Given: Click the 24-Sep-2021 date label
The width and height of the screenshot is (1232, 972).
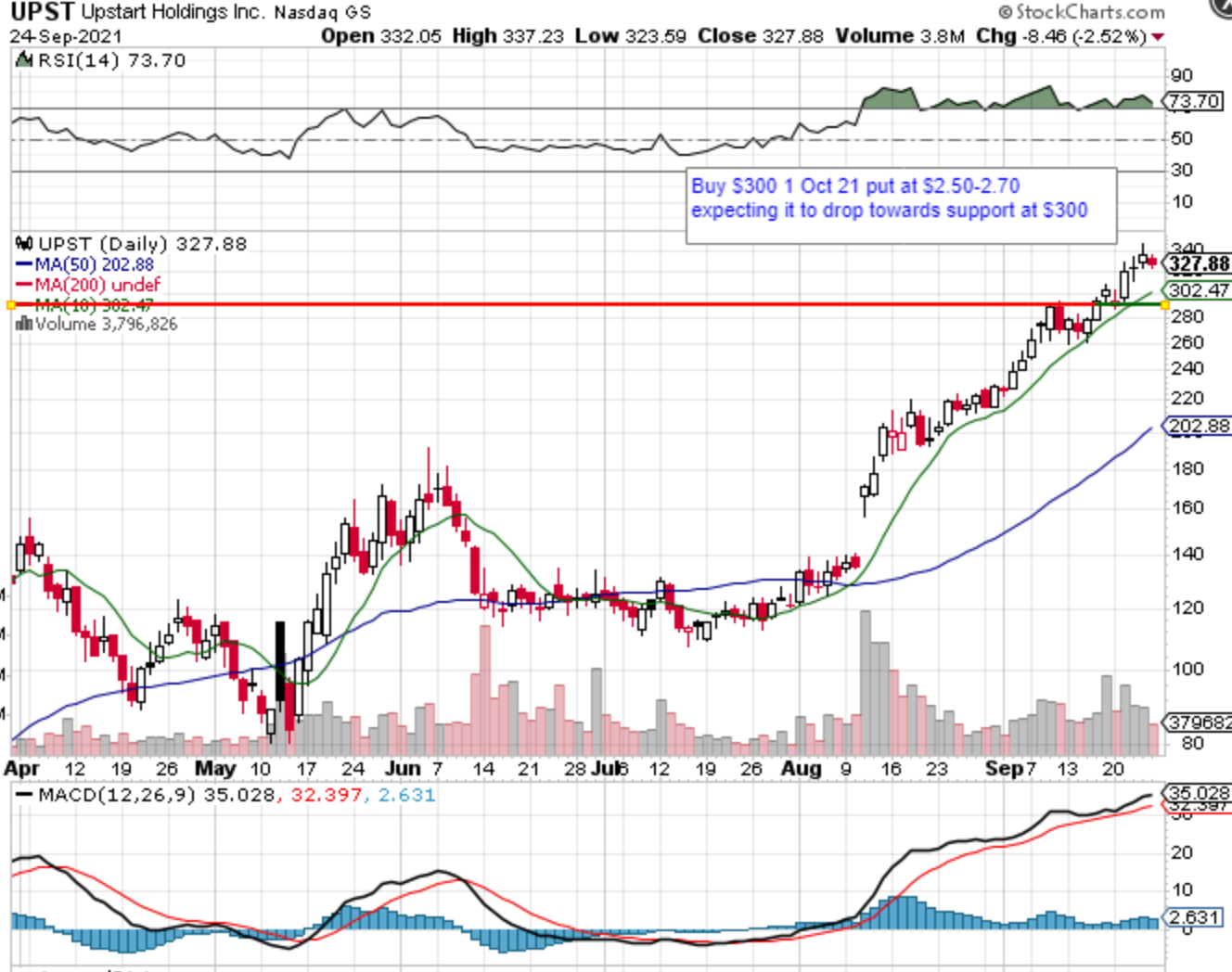Looking at the screenshot, I should [x=66, y=37].
